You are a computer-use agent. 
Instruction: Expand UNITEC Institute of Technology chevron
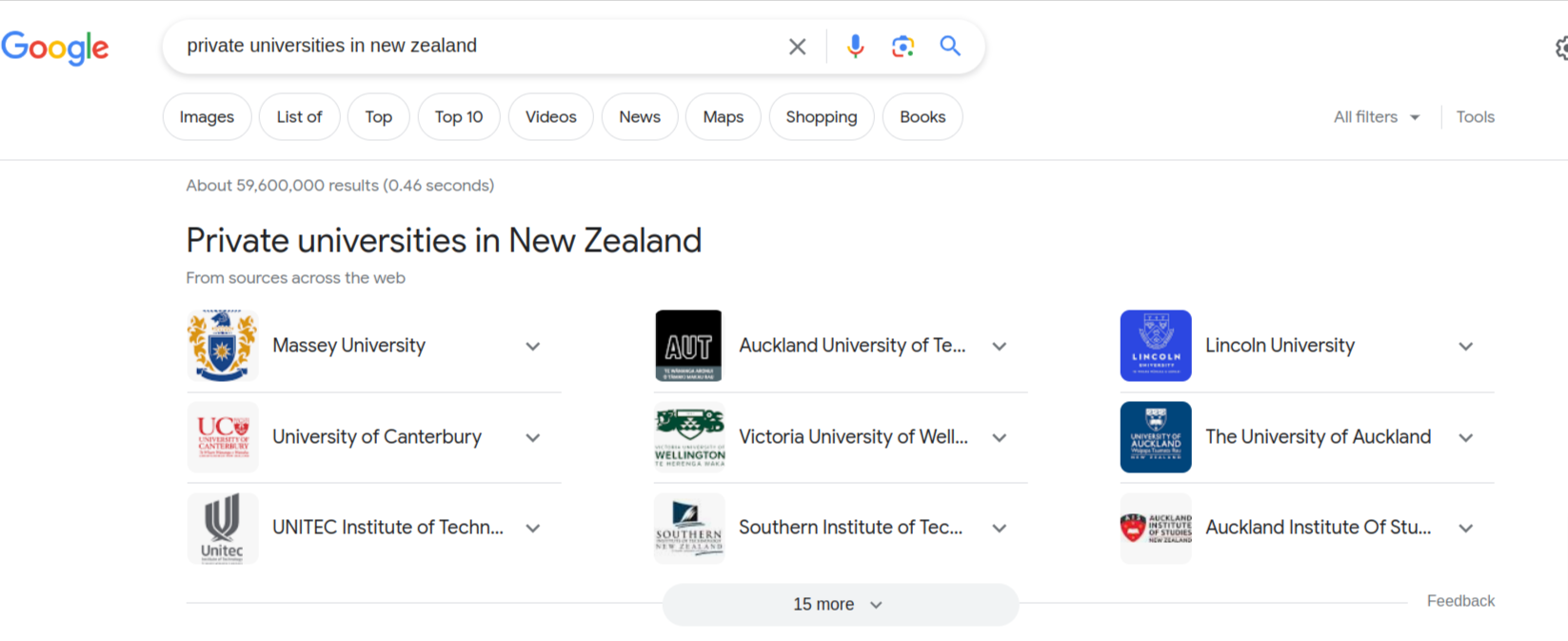click(x=533, y=529)
